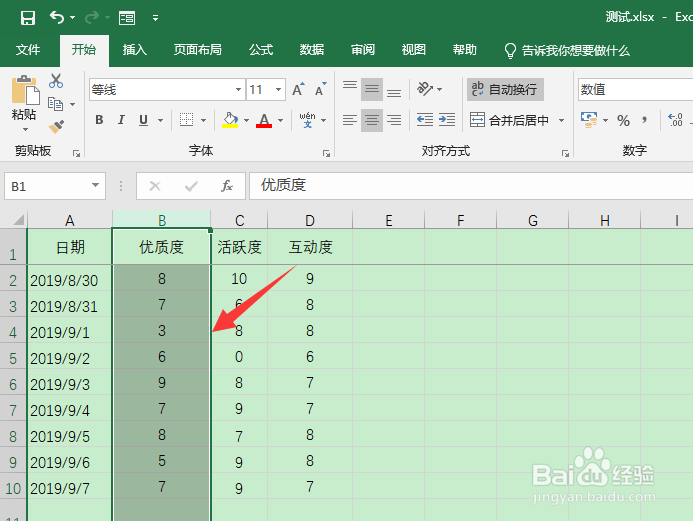This screenshot has height=521, width=693.
Task: Click the Save icon in quick access toolbar
Action: click(x=28, y=18)
